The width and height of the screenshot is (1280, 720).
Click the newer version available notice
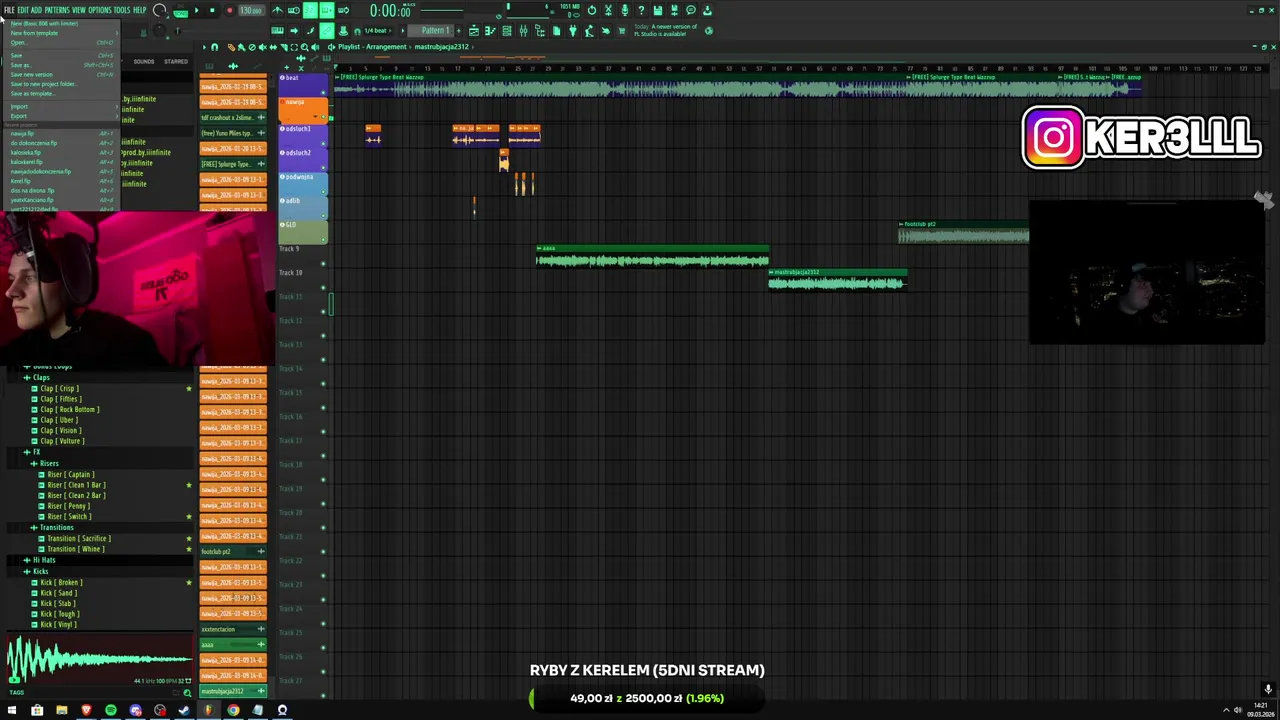point(665,30)
